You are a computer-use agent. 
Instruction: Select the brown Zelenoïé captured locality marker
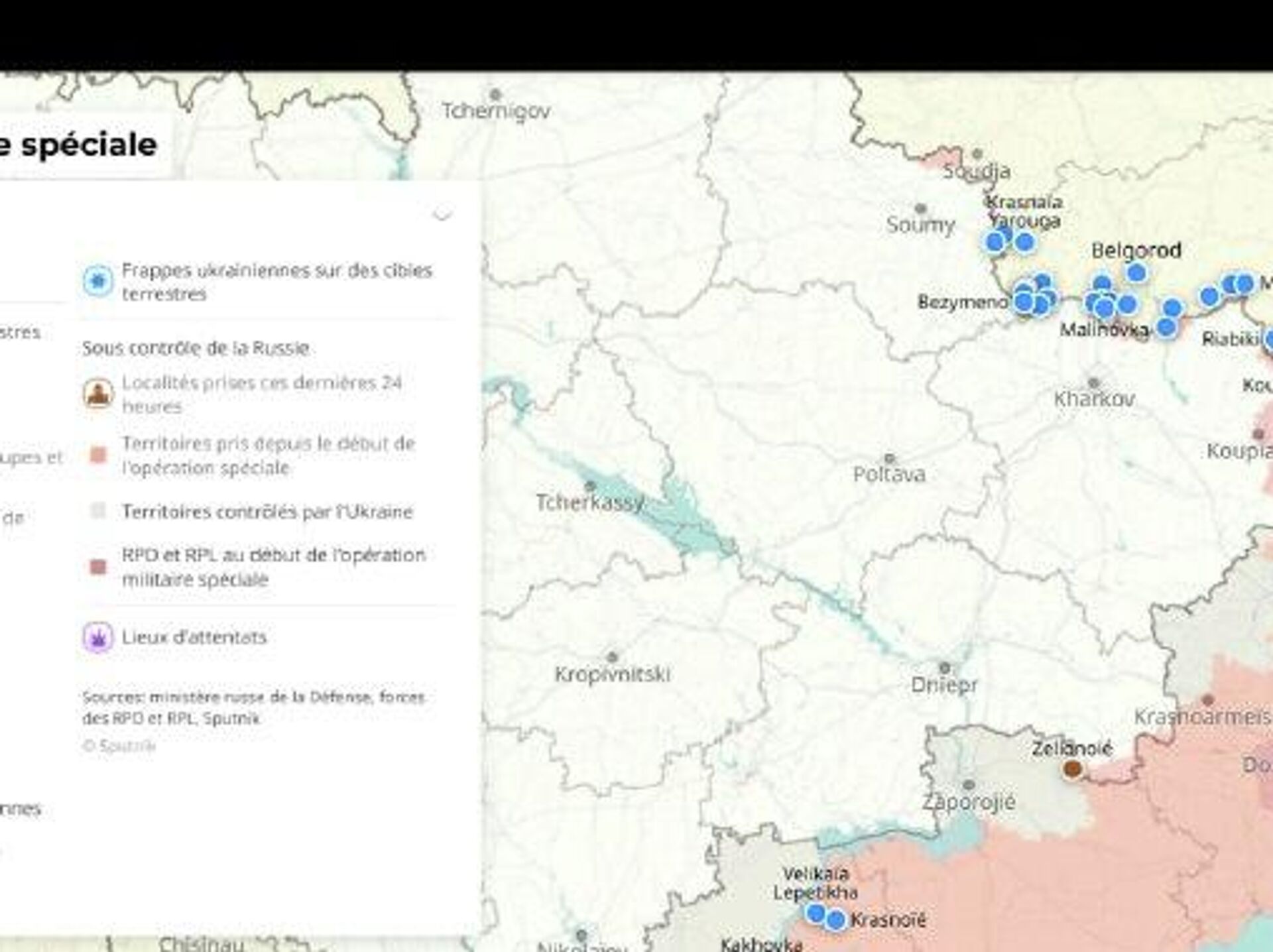pyautogui.click(x=1072, y=770)
